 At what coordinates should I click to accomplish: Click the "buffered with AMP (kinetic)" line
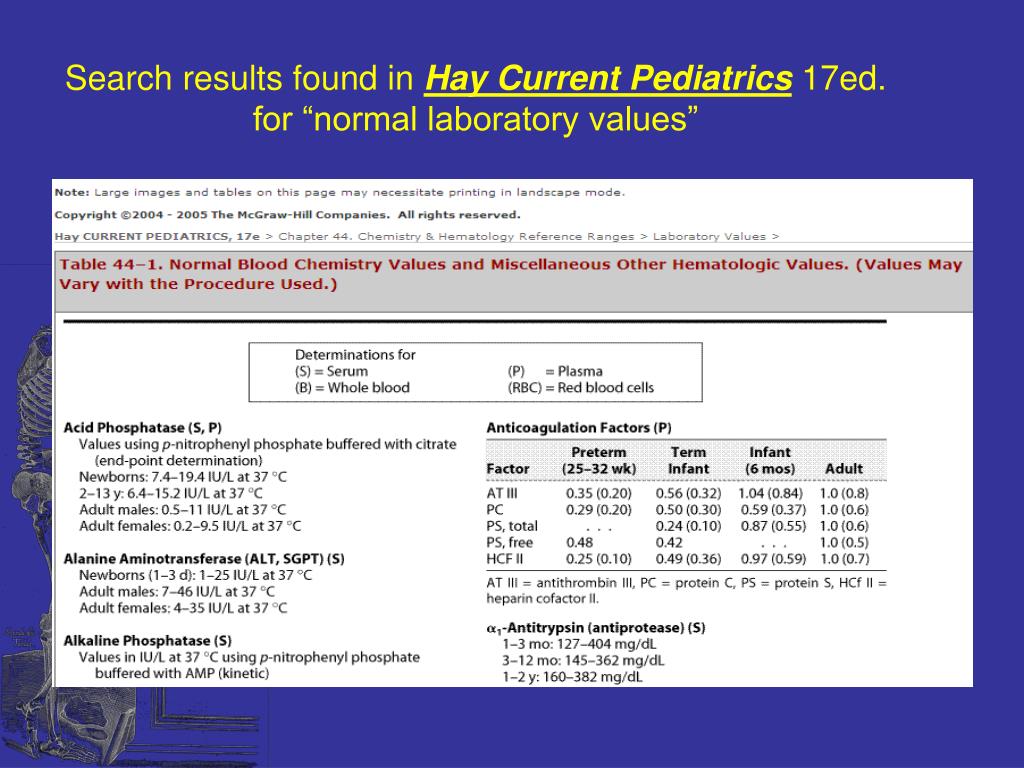(182, 673)
